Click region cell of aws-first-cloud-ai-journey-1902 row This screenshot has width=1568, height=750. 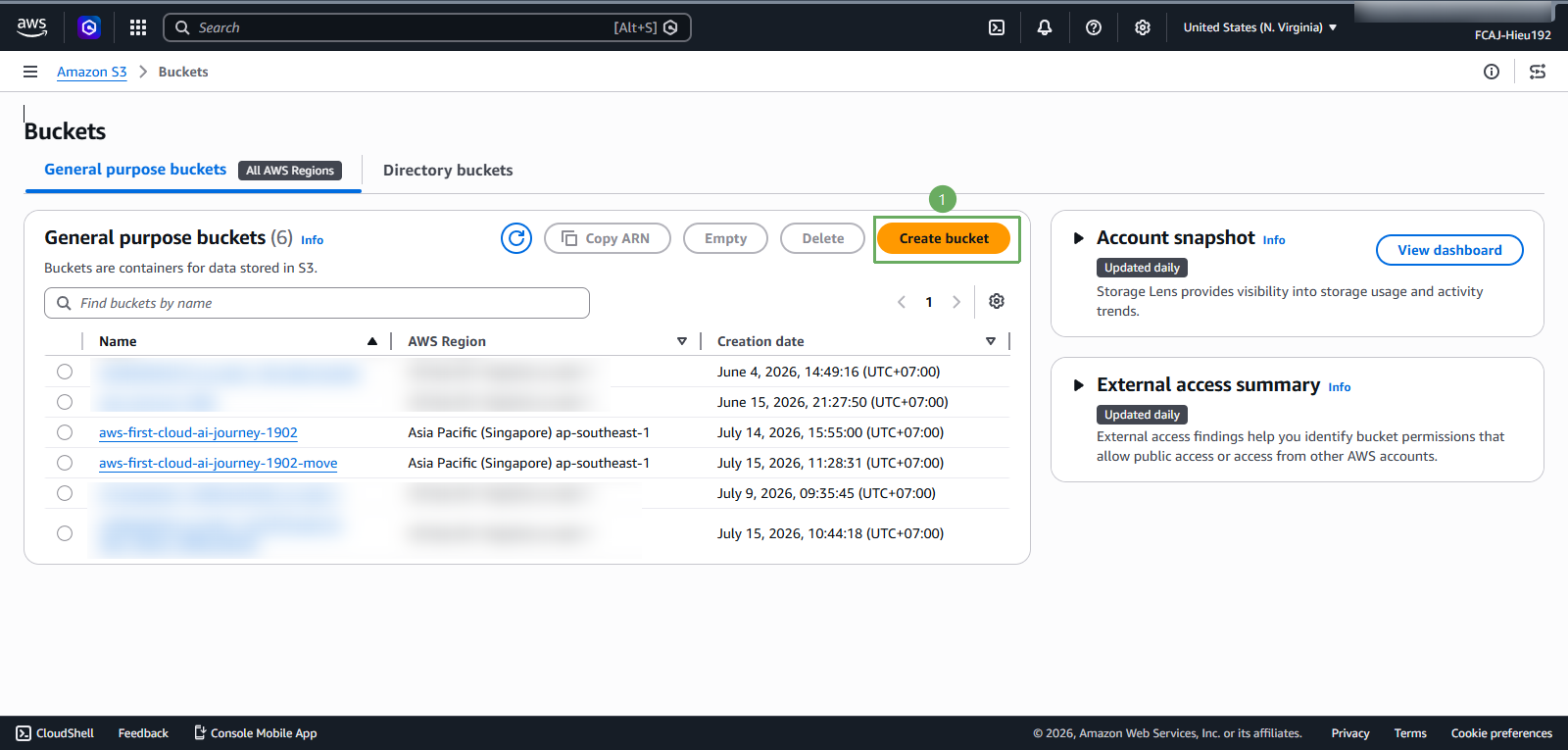point(528,432)
